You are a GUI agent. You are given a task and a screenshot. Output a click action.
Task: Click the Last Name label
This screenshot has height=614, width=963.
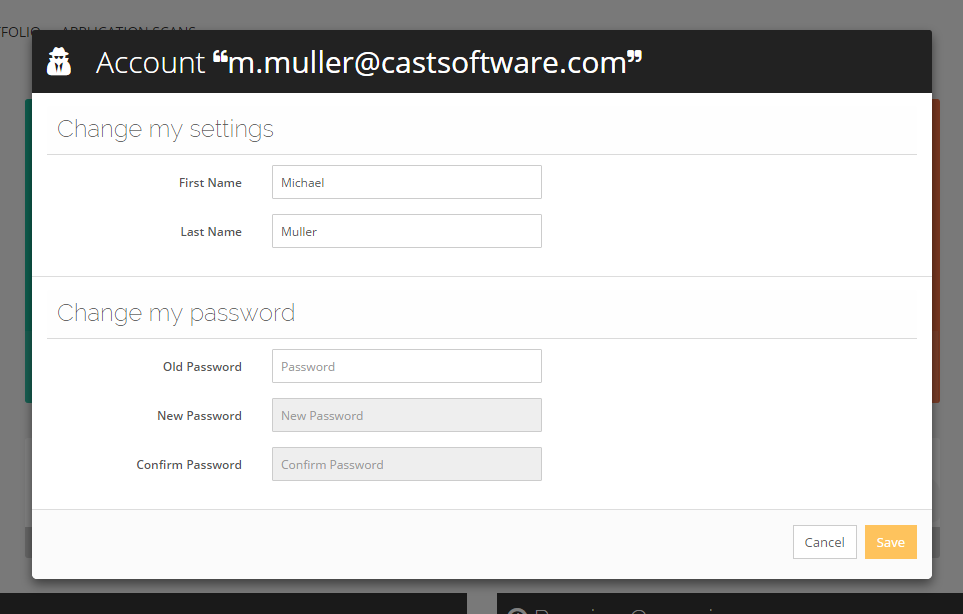[x=211, y=232]
